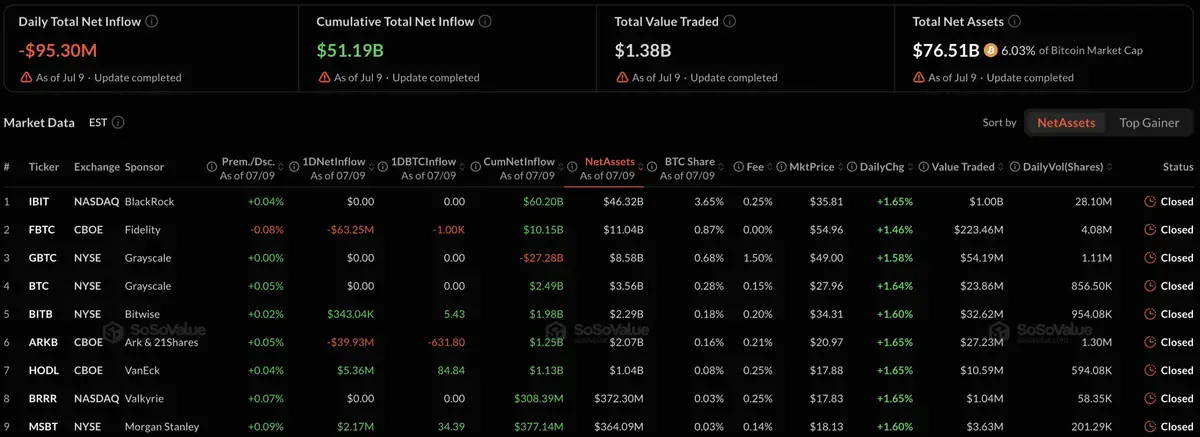Click the orange Bitcoin logo icon
Image resolution: width=1200 pixels, height=437 pixels.
[991, 50]
